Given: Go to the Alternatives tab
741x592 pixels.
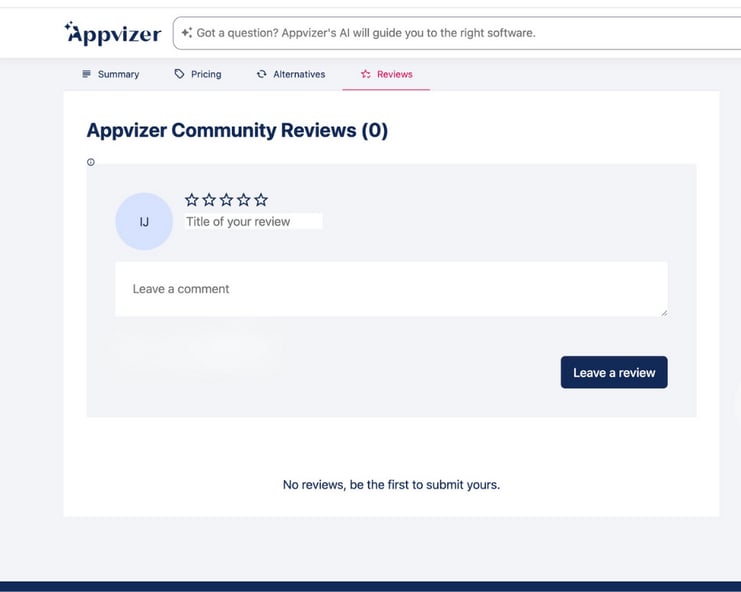Looking at the screenshot, I should (x=290, y=74).
